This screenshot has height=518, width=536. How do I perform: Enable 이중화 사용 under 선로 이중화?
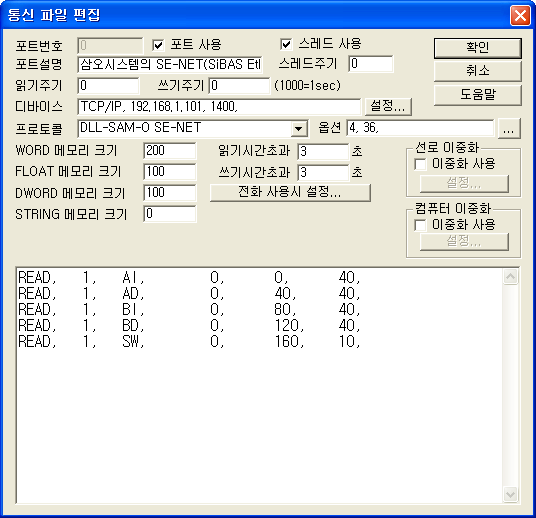(420, 164)
